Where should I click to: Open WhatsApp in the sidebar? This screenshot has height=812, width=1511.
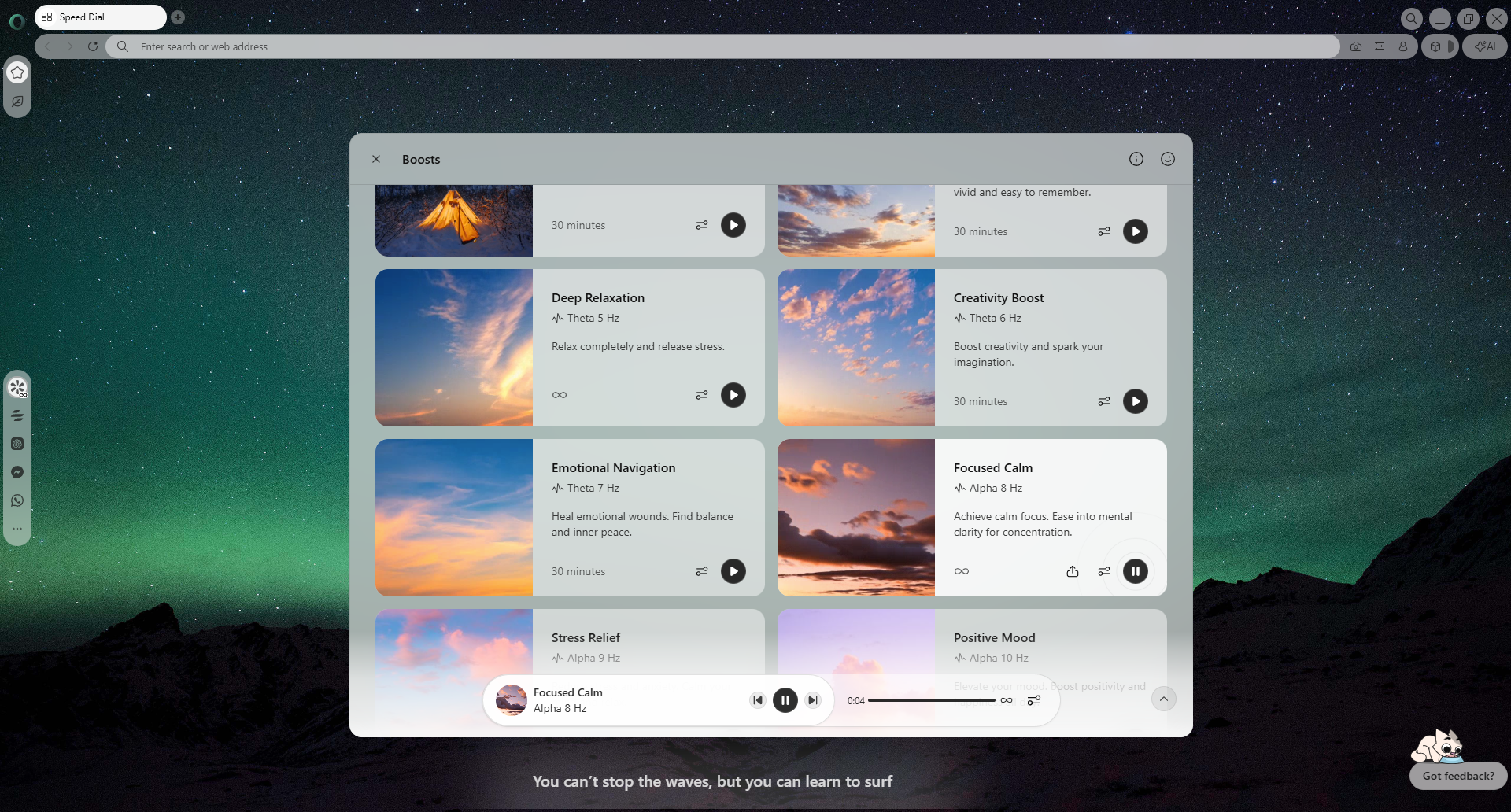click(17, 500)
